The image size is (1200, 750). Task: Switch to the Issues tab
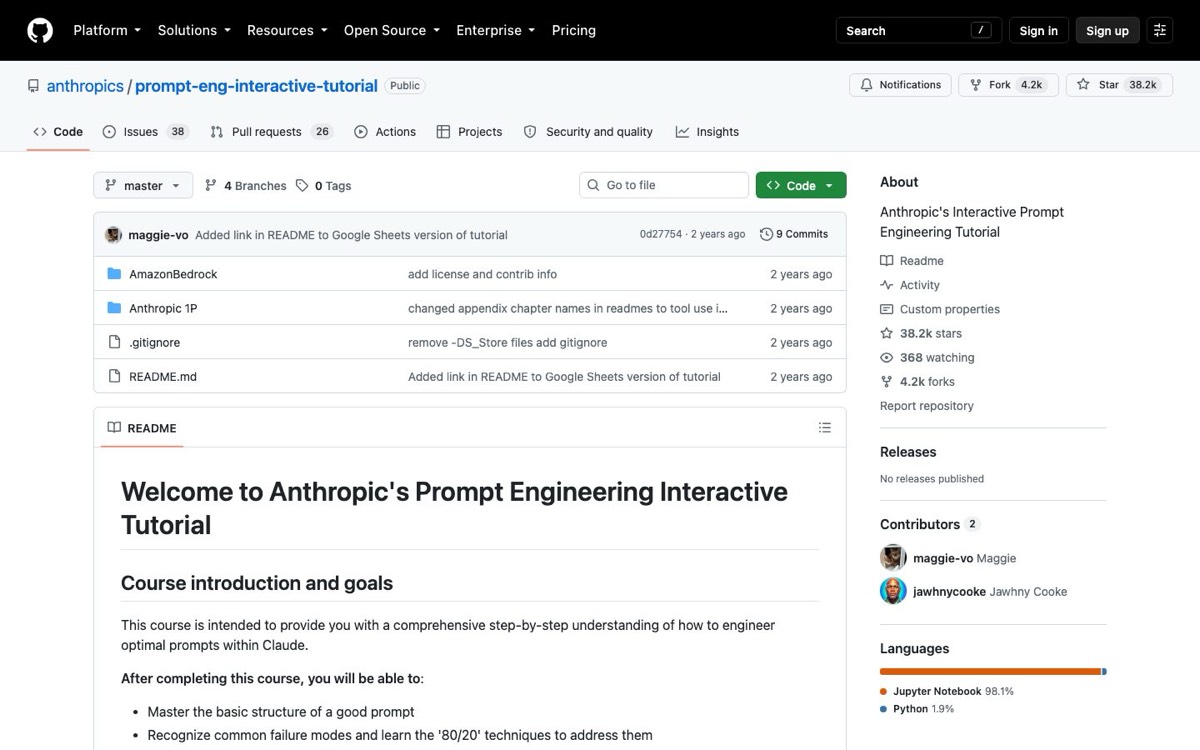coord(146,132)
